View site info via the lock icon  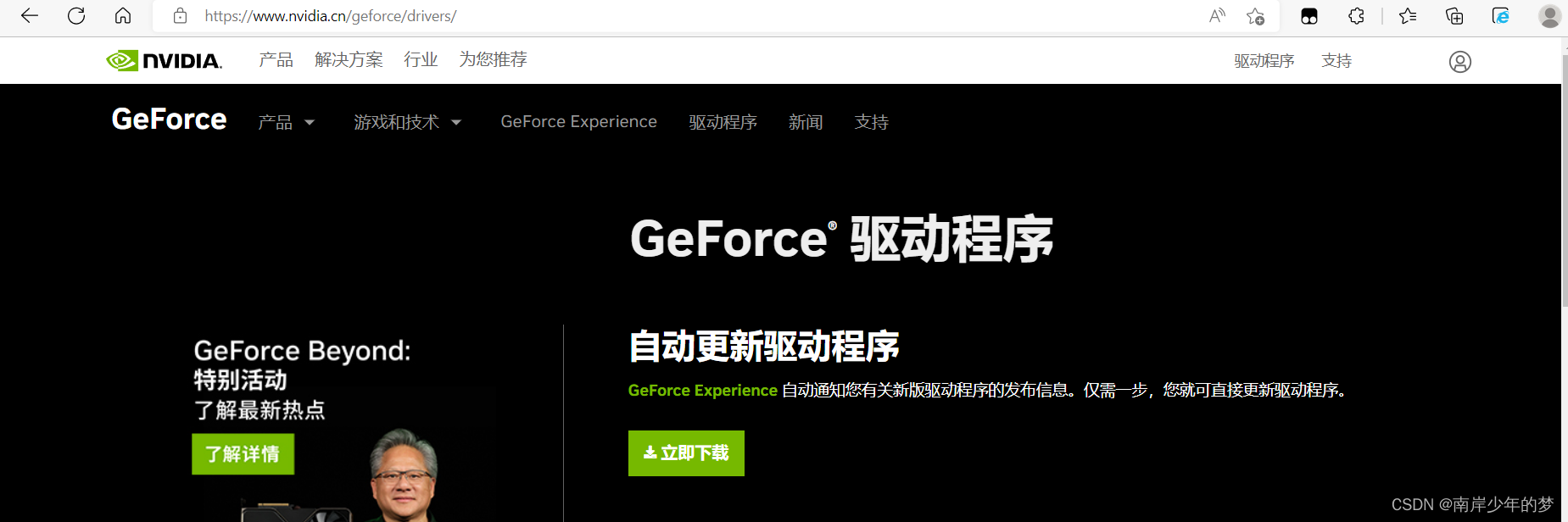coord(180,16)
